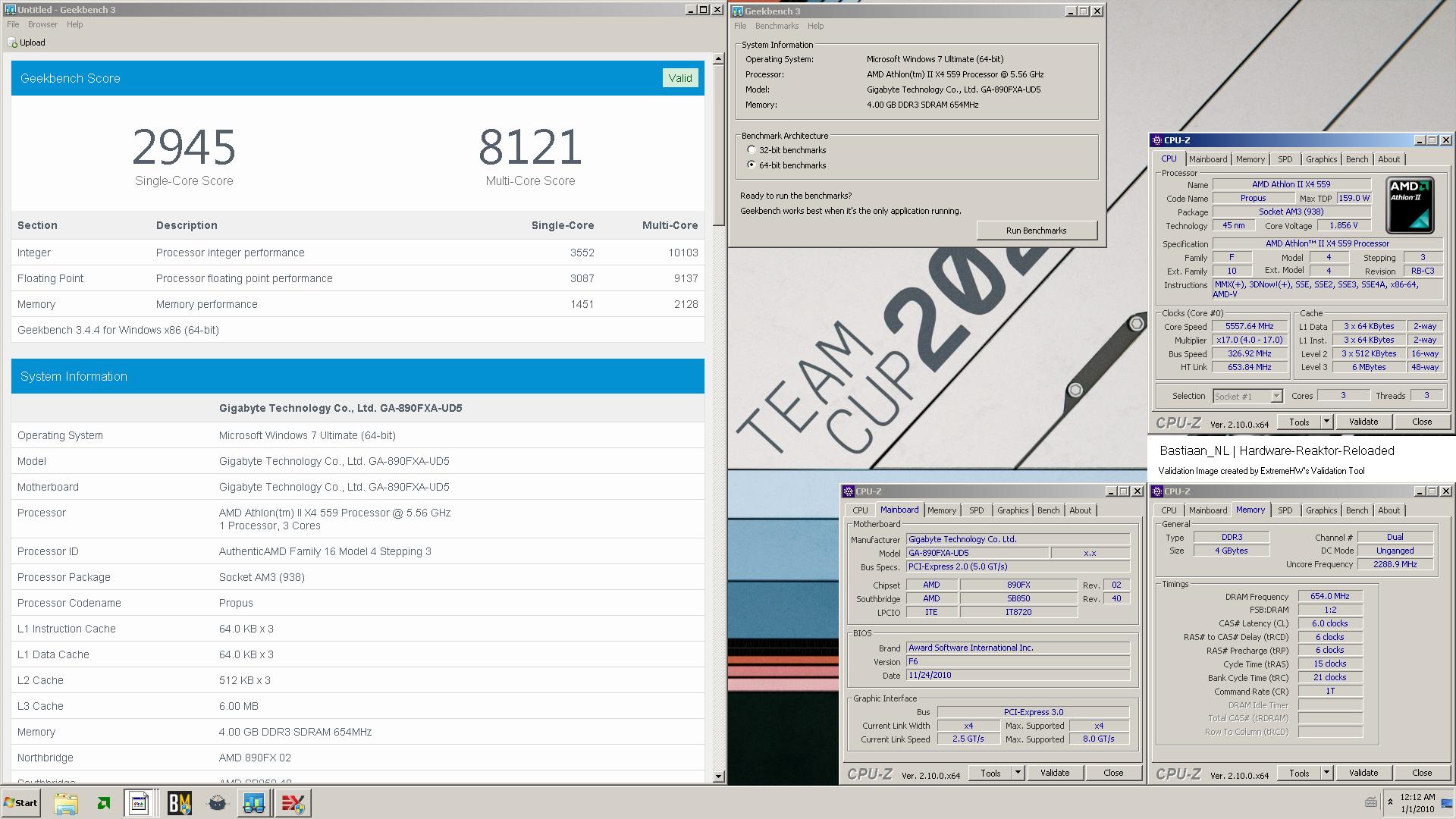Click the AMD Athlon II logo in CPU-Z
Image resolution: width=1456 pixels, height=819 pixels.
point(1410,205)
